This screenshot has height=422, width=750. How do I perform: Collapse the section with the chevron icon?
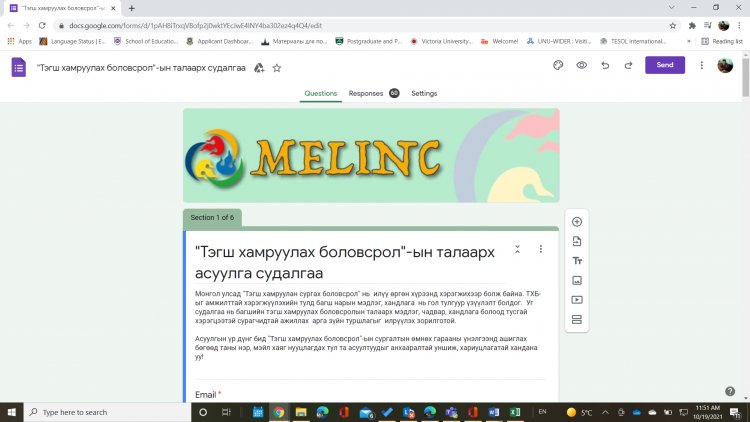pos(517,249)
